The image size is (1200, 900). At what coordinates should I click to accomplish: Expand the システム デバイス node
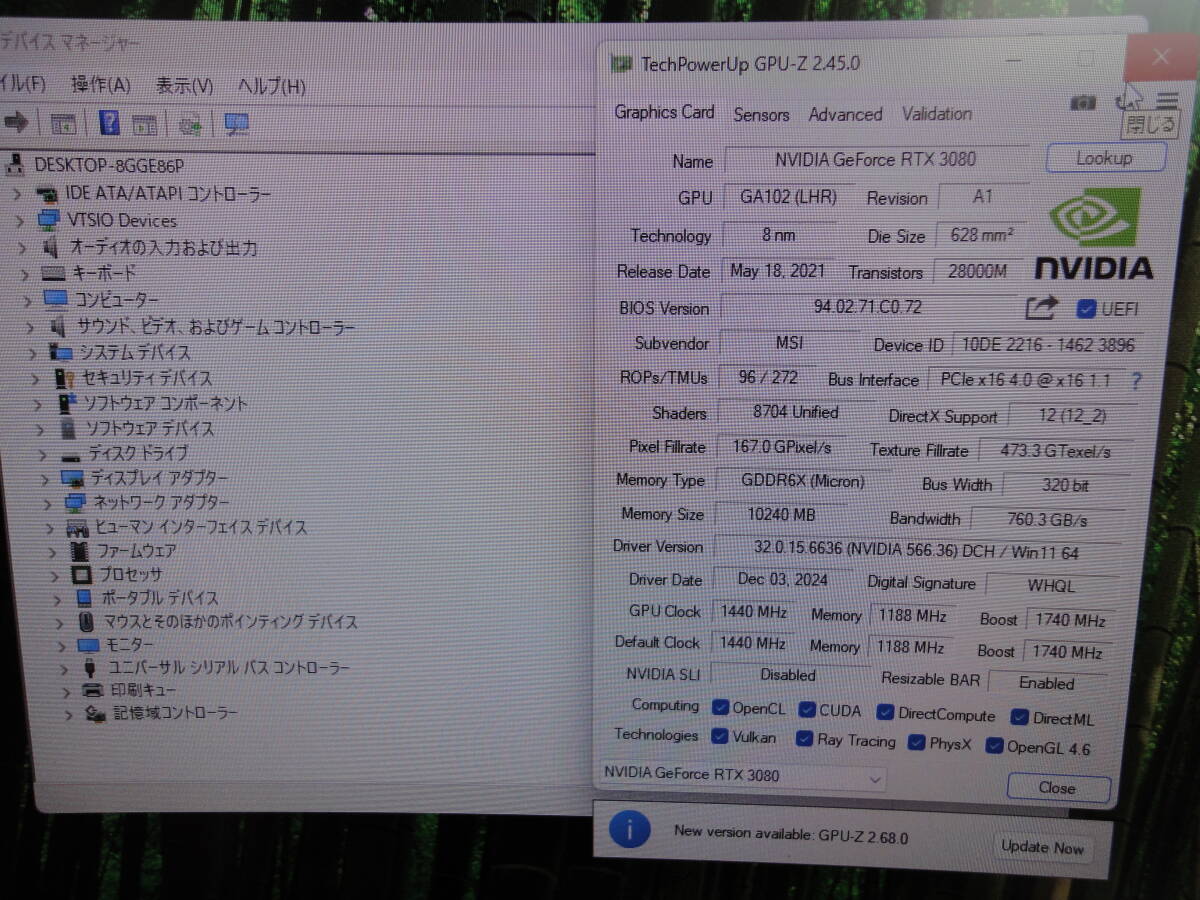click(33, 352)
